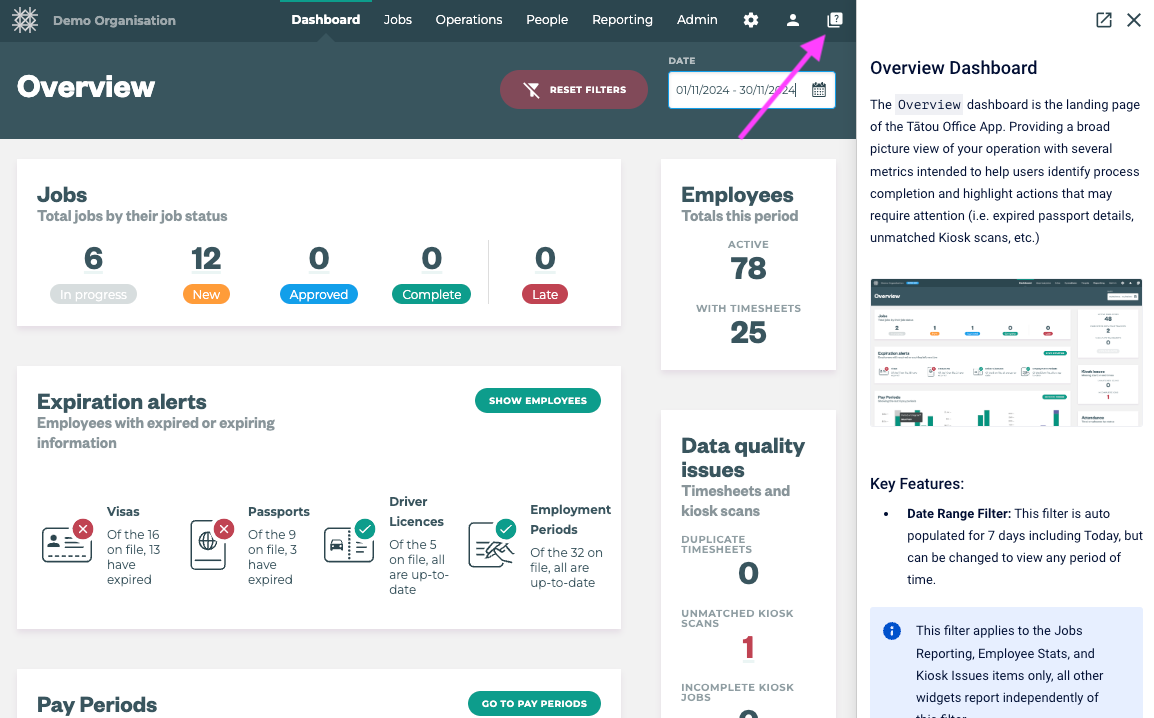Click Go To Pay Periods button
The image size is (1154, 718).
[534, 704]
